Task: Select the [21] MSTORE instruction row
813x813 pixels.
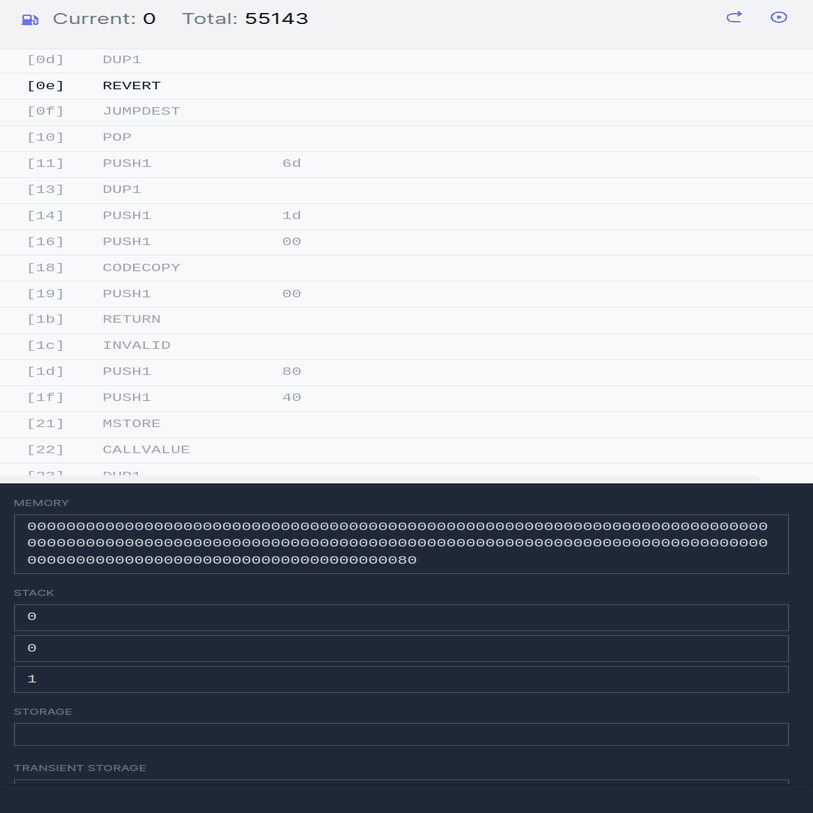Action: tap(406, 424)
